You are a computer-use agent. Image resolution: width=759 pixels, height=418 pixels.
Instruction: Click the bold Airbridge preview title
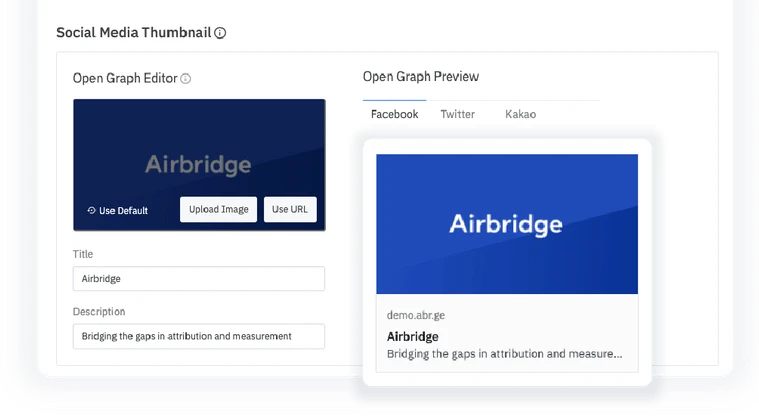[412, 337]
